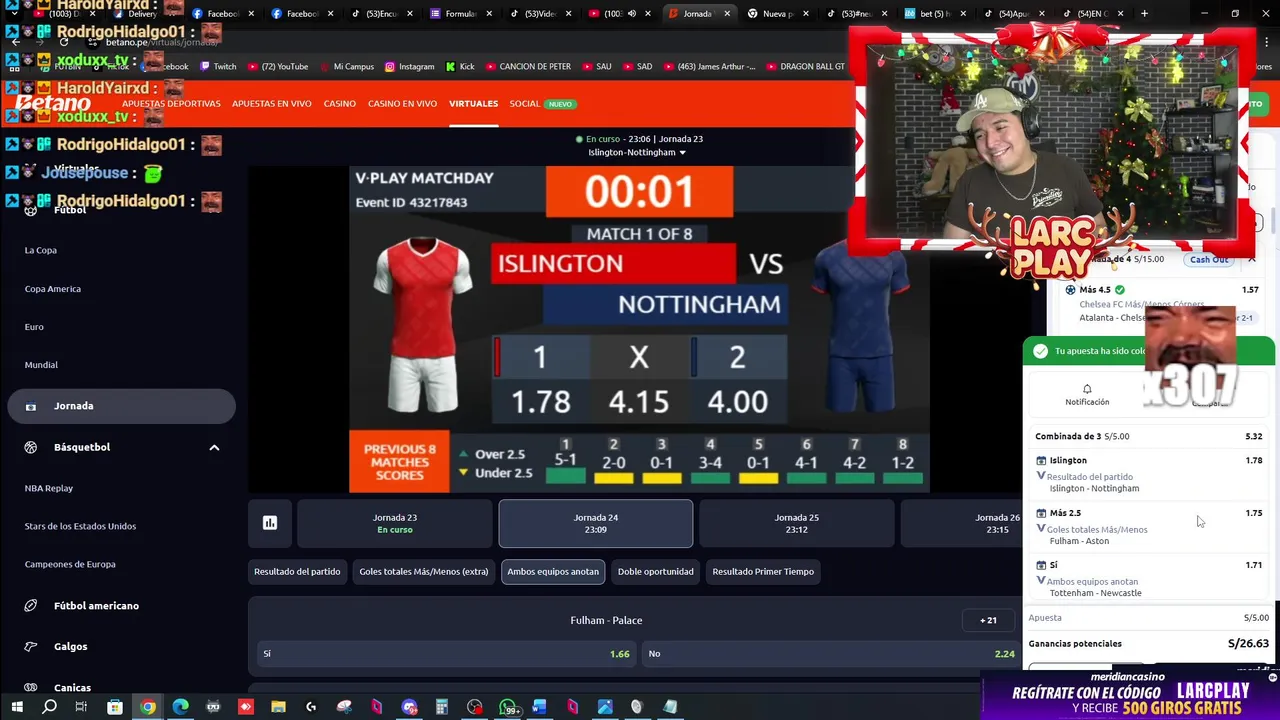Image resolution: width=1280 pixels, height=720 pixels.
Task: Click the Jornada icon in the sidebar
Action: tap(31, 406)
